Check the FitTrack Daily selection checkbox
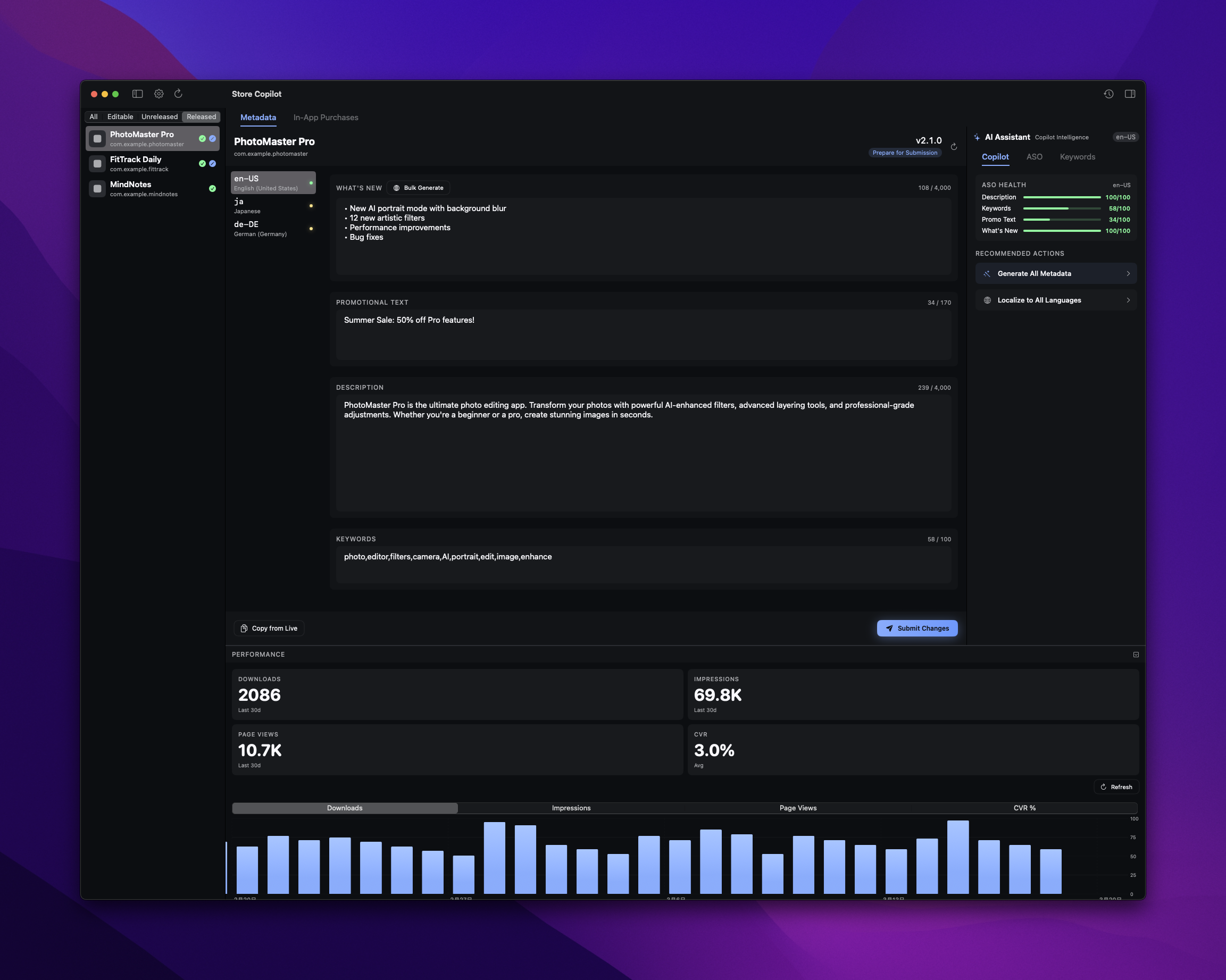 (x=97, y=164)
